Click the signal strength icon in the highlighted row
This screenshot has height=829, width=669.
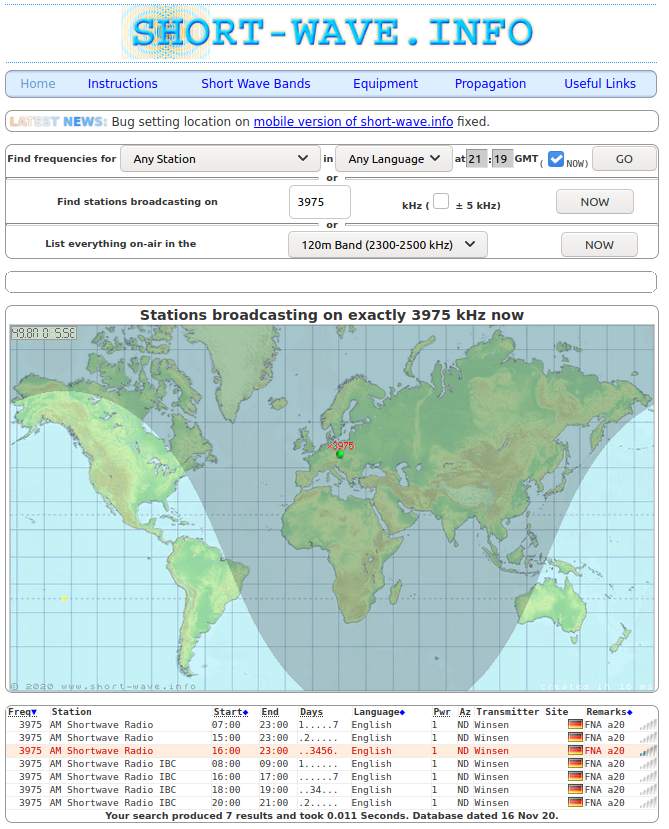pyautogui.click(x=648, y=751)
